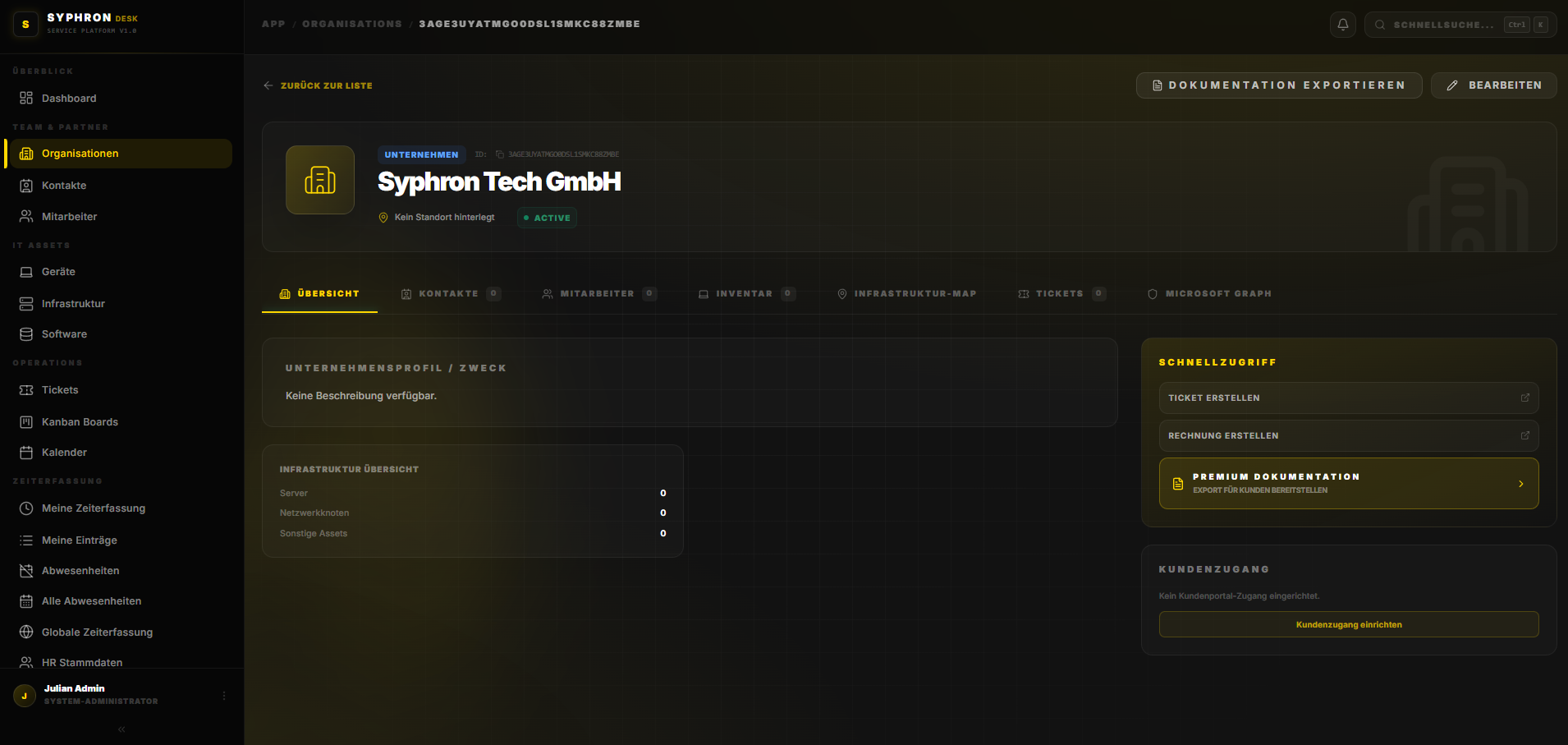Click Dokumentation Exportieren button
This screenshot has height=745, width=1568.
point(1279,85)
